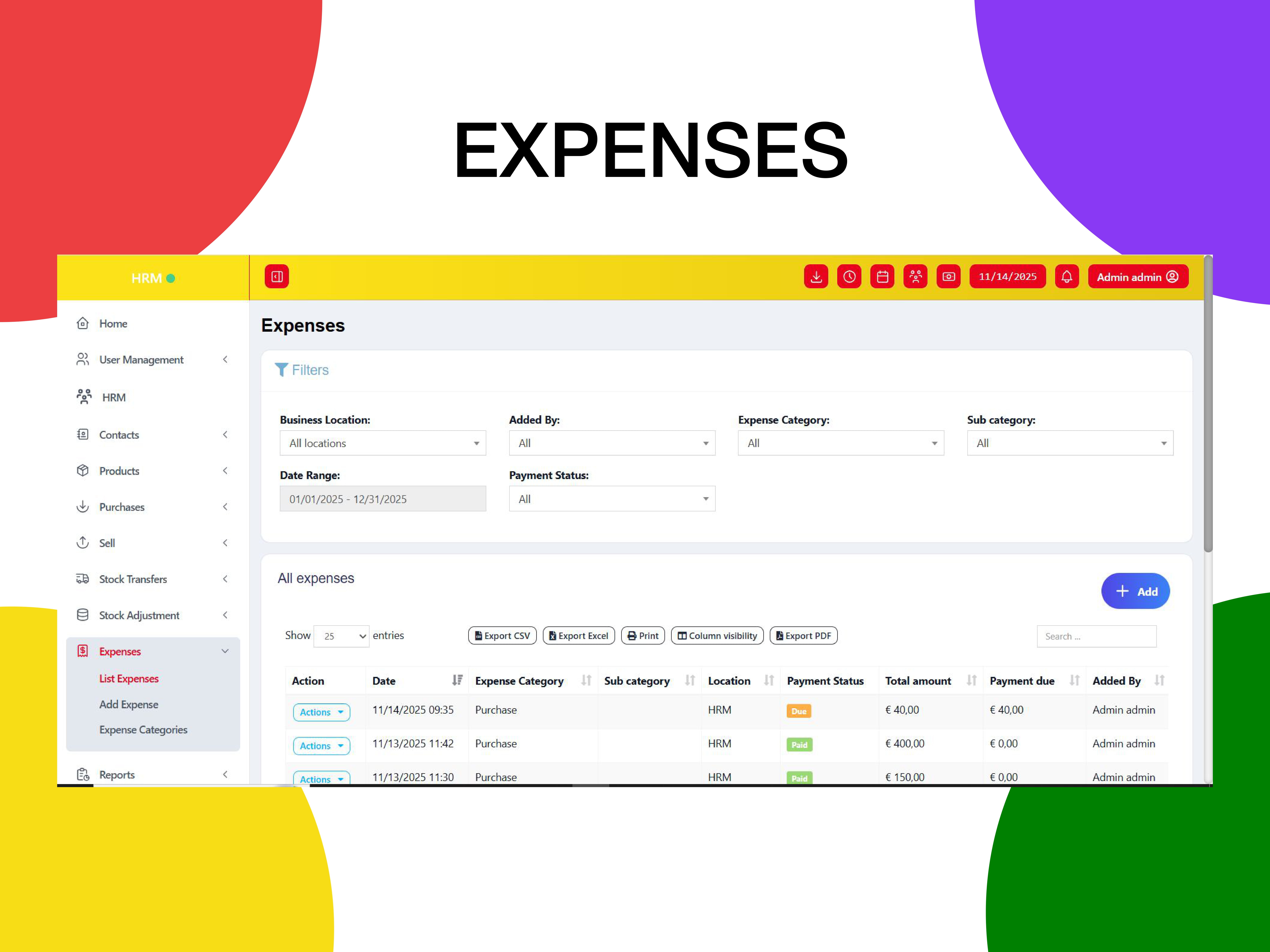Open the calendar icon in header
The image size is (1270, 952).
click(883, 277)
